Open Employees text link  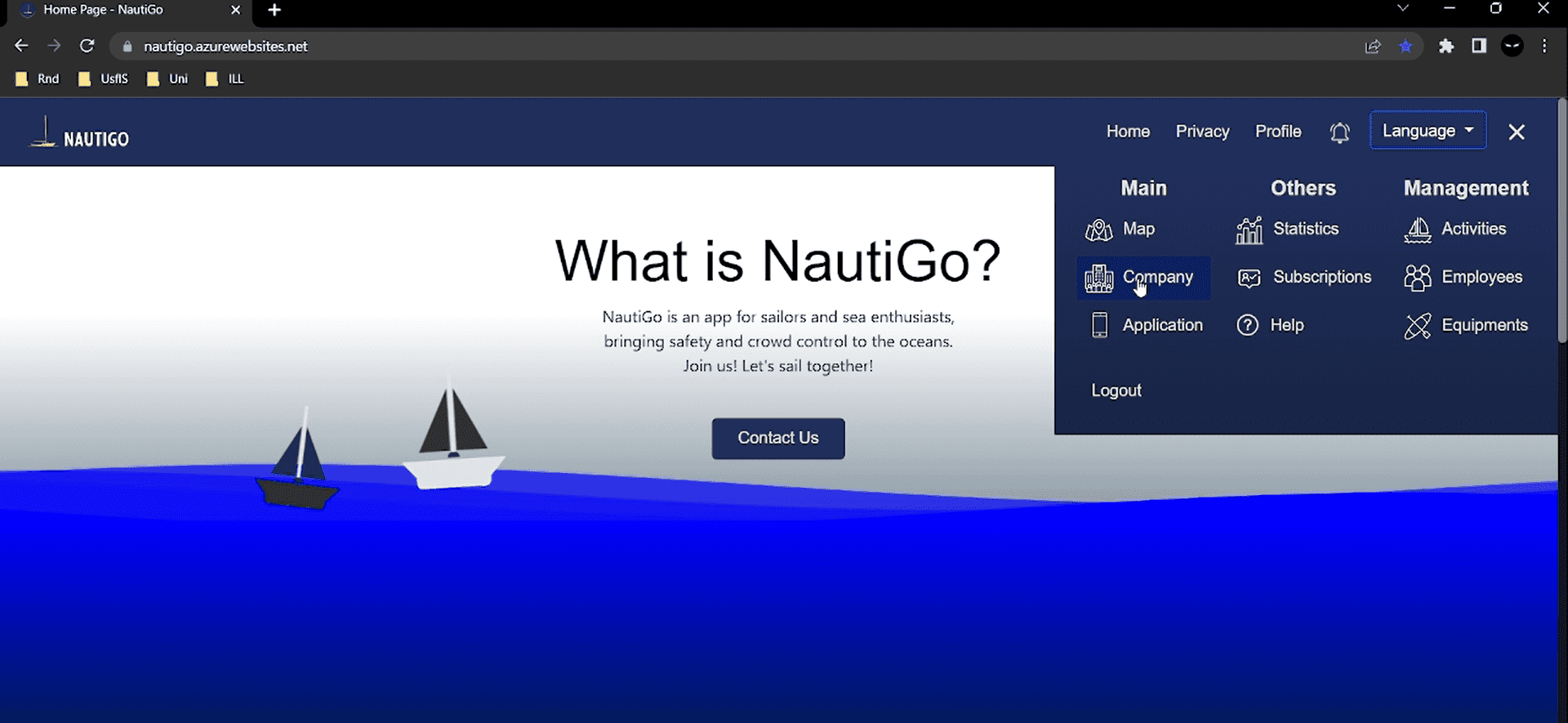click(x=1481, y=277)
